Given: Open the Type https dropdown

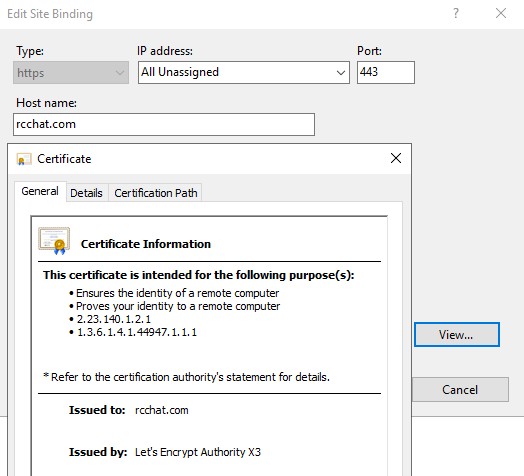Looking at the screenshot, I should [71, 73].
